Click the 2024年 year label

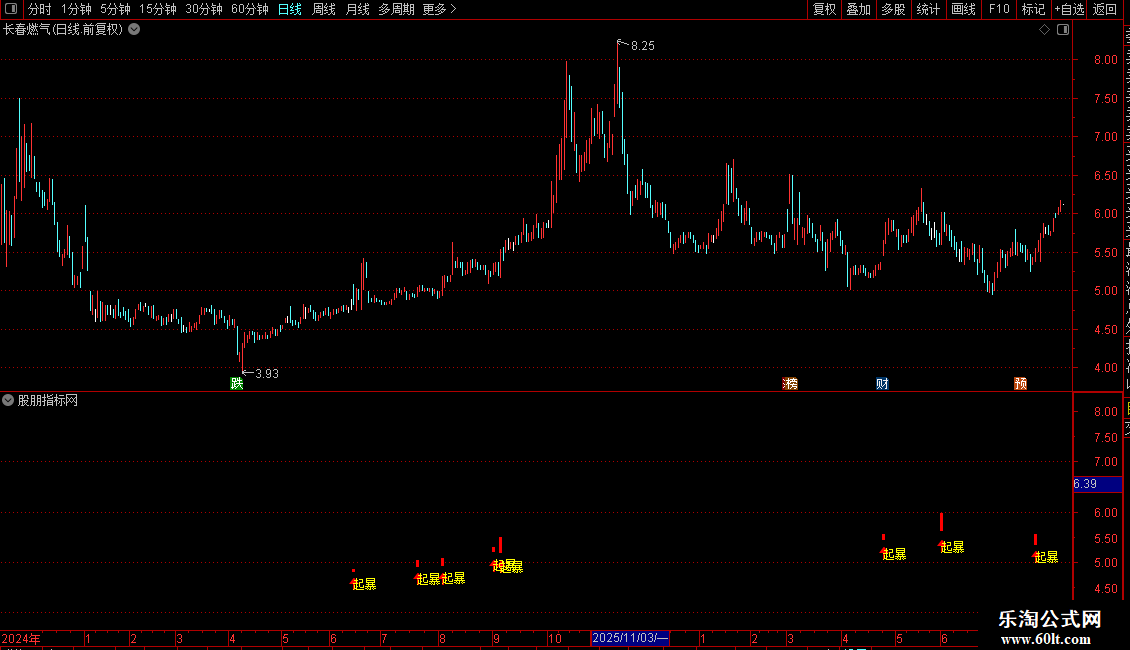21,638
